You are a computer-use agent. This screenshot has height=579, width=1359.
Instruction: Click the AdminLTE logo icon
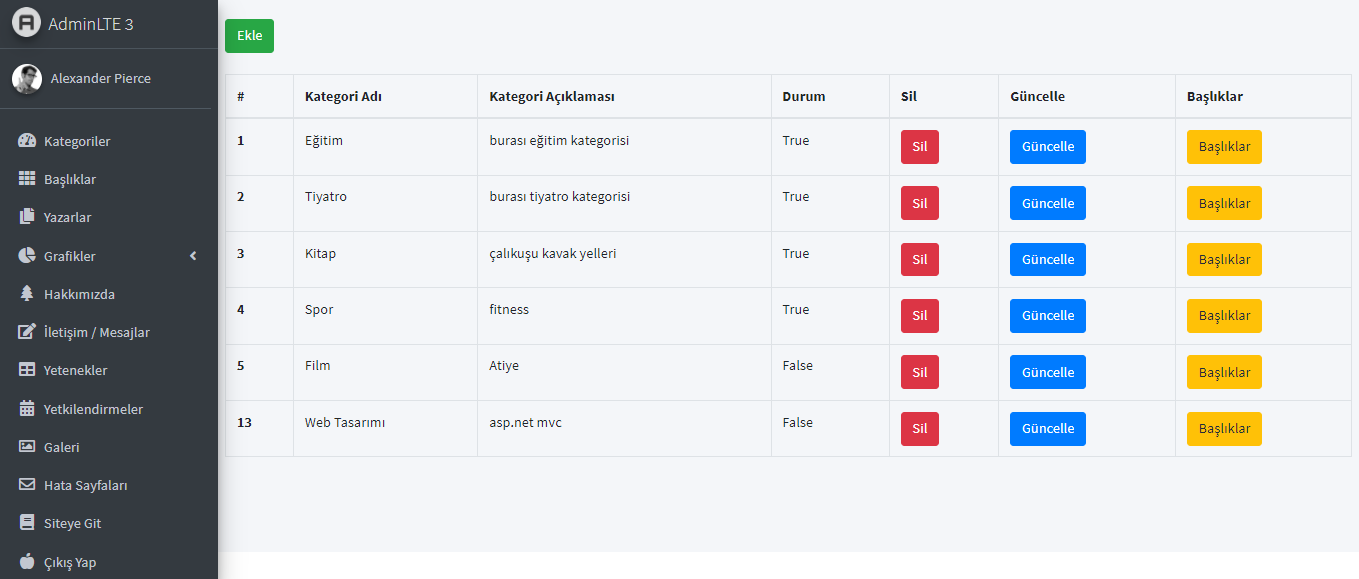point(27,22)
